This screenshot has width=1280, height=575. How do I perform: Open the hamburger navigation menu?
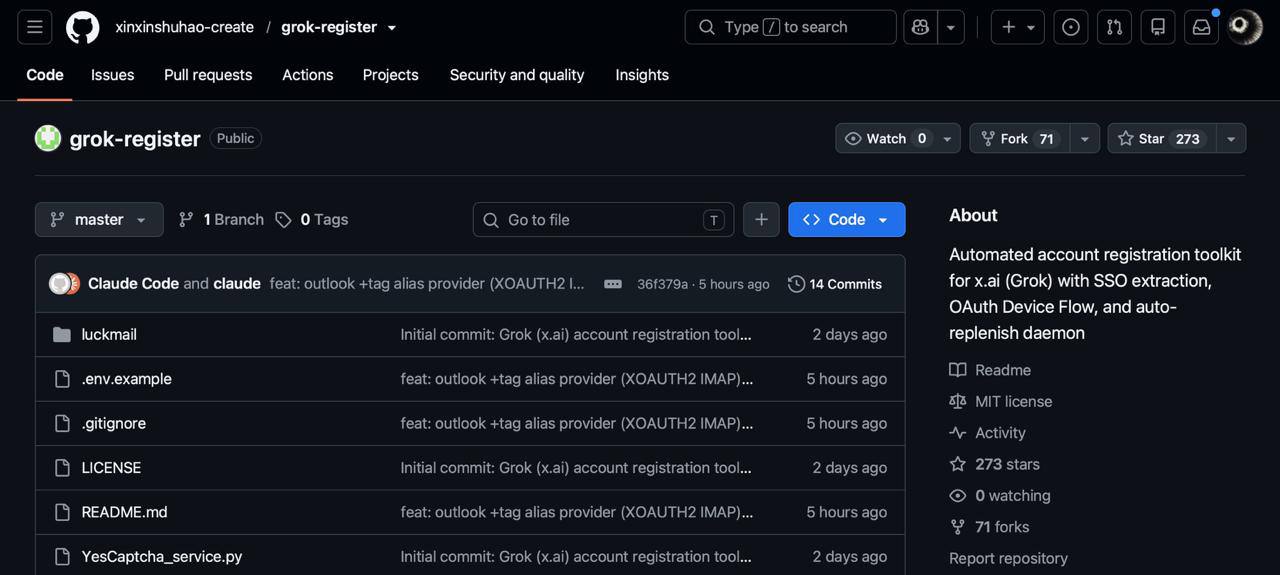pyautogui.click(x=34, y=27)
